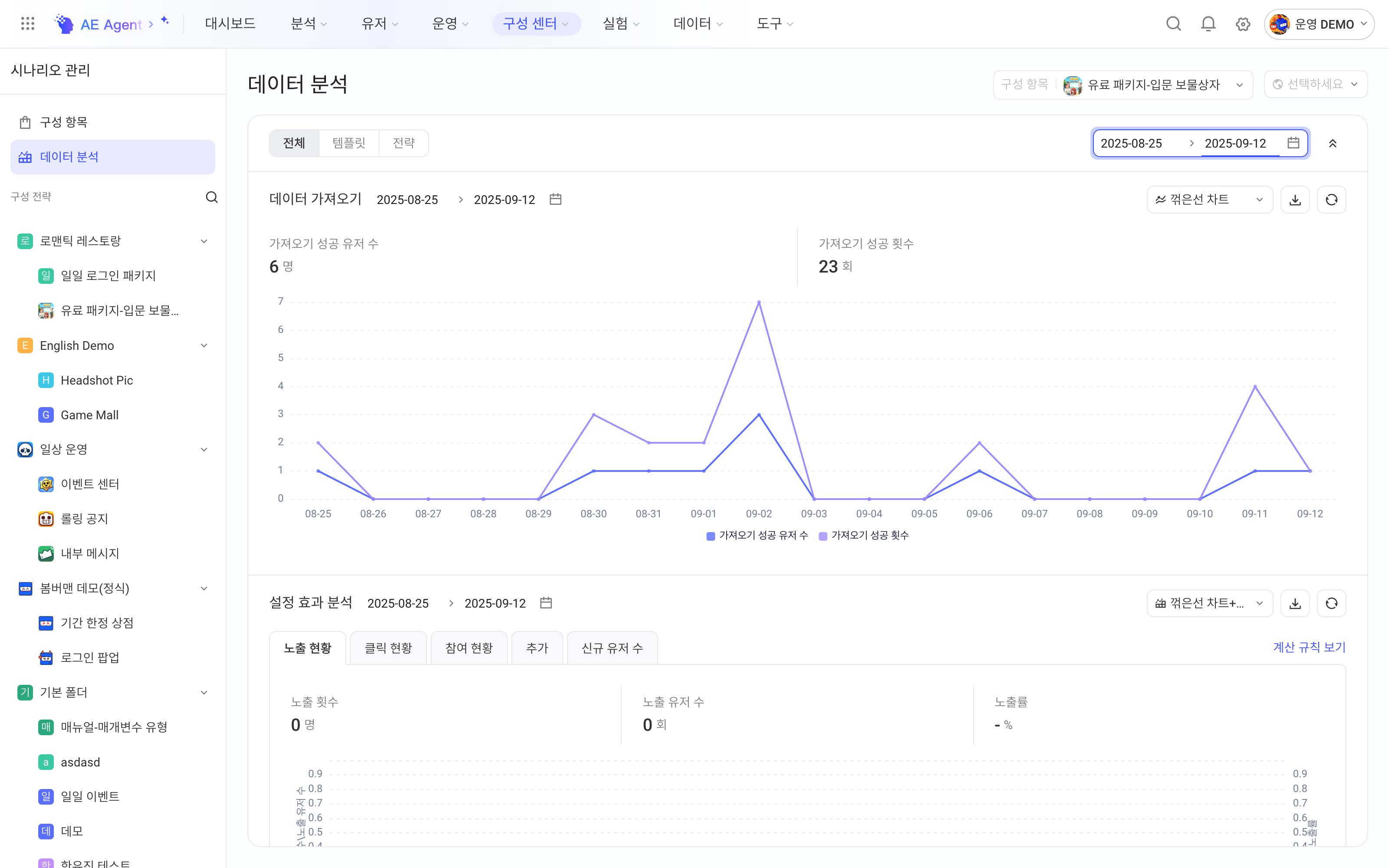Open 구성 항목 in sidebar
Image resolution: width=1389 pixels, height=868 pixels.
coord(112,122)
